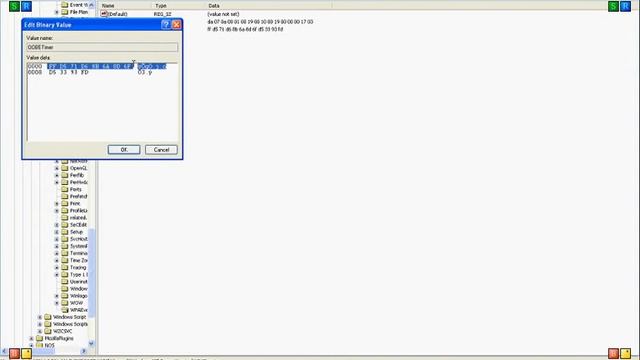Click the OpenGL folder icon
640x360 pixels.
click(x=64, y=168)
